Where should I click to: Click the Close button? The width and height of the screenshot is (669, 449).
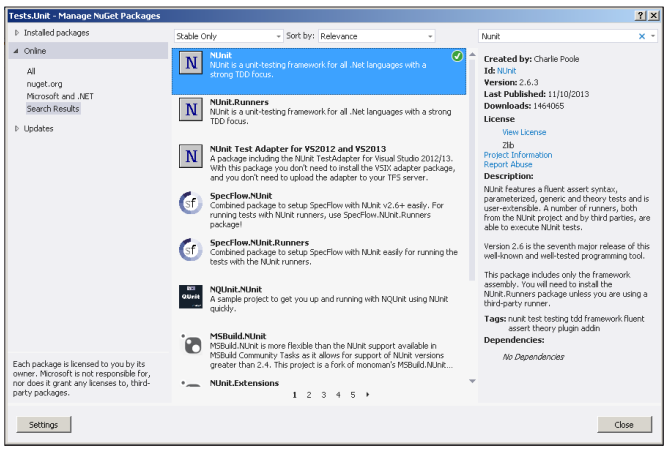[x=624, y=425]
